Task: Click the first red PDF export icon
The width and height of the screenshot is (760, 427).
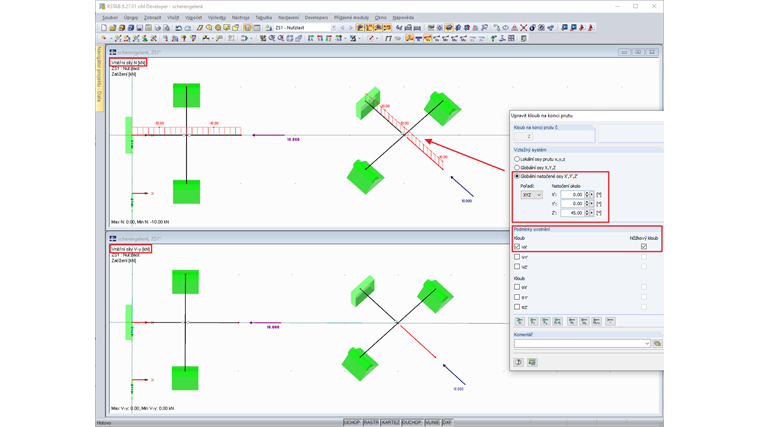Action: point(582,28)
